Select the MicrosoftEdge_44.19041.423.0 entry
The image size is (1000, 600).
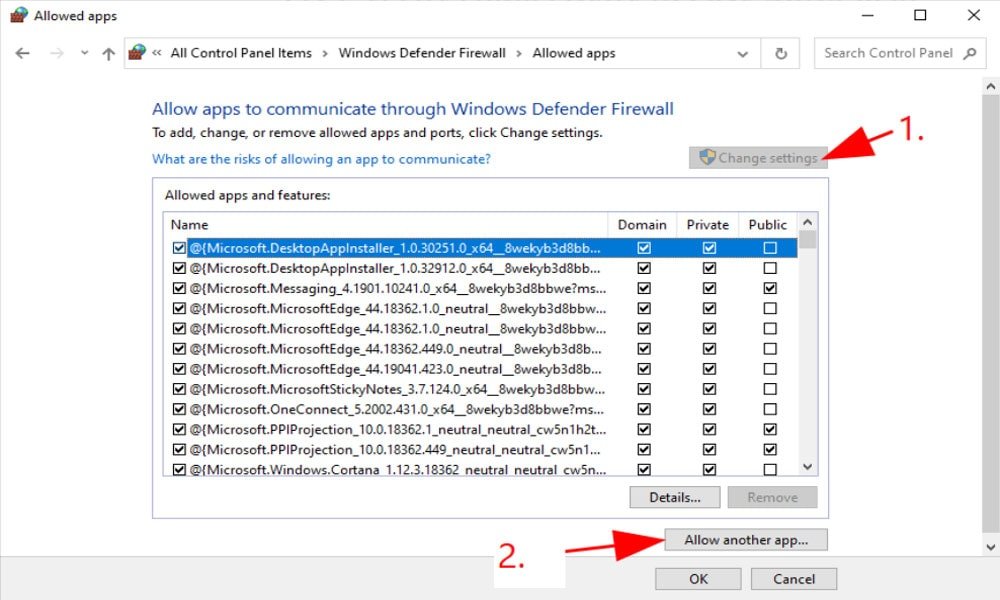click(395, 369)
